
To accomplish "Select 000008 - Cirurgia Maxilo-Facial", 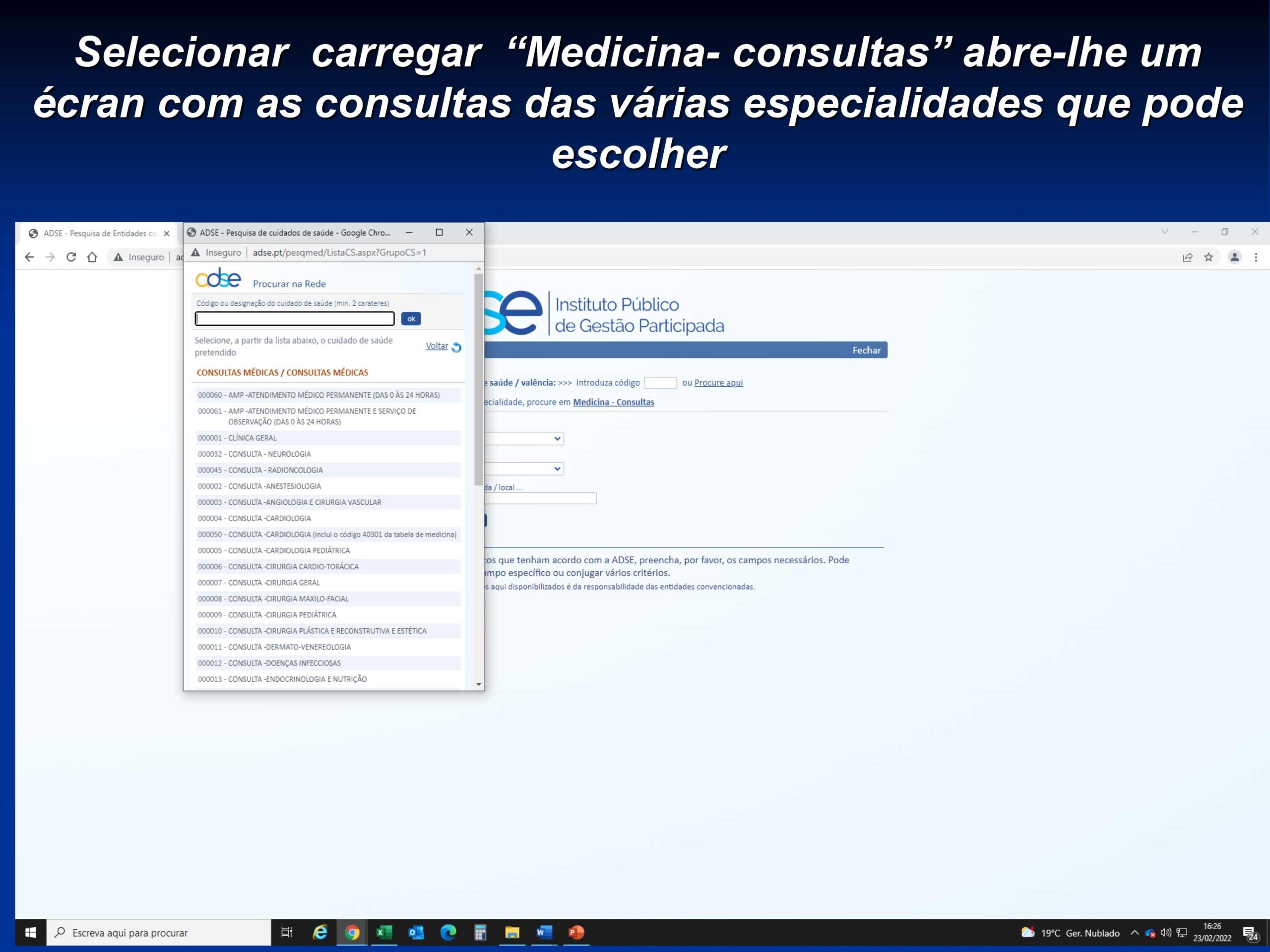I will point(328,598).
